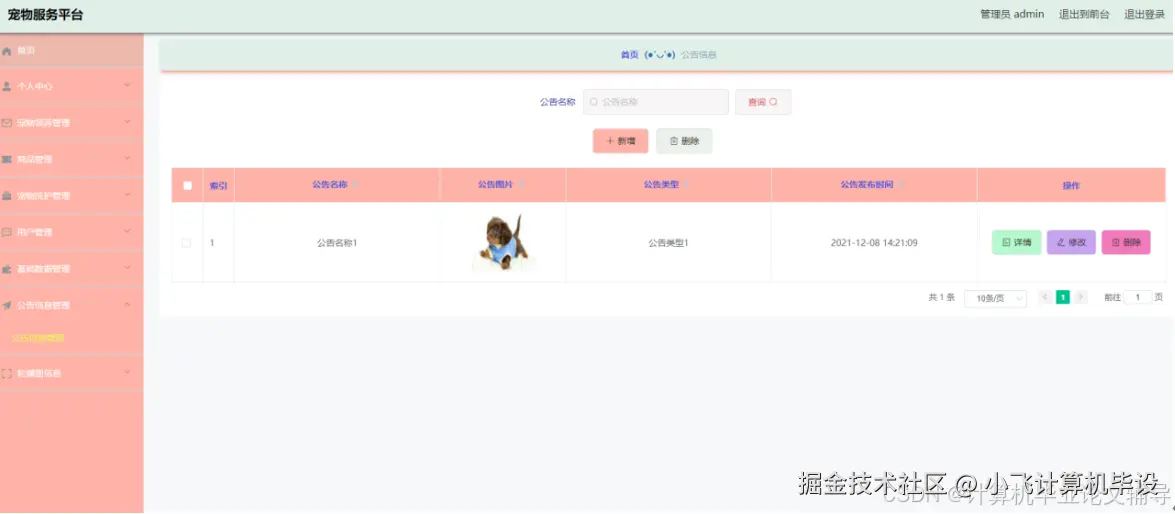1175x514 pixels.
Task: Sort by the 公告类型 column arrows
Action: point(687,184)
